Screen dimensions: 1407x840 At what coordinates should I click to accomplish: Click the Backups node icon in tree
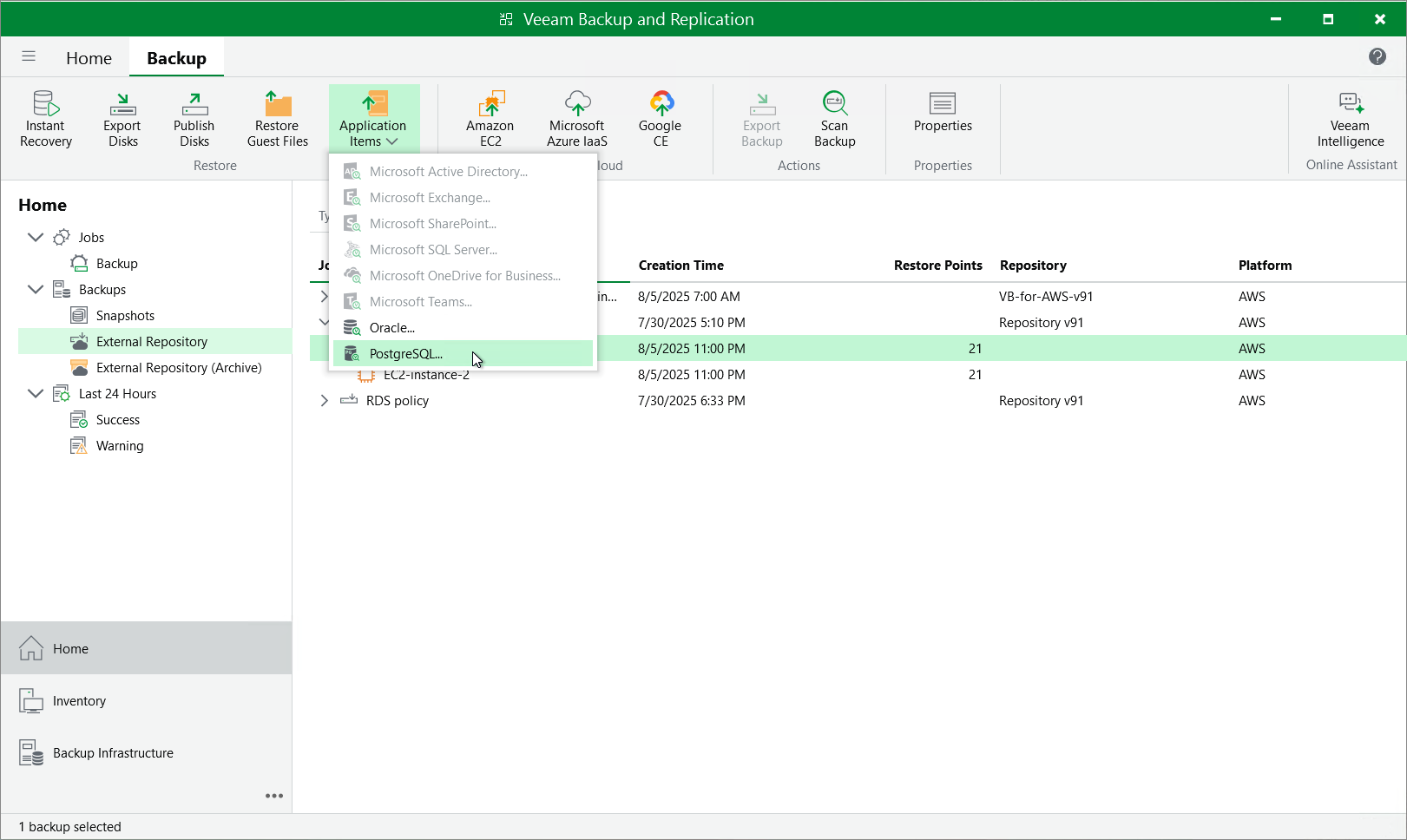point(62,289)
